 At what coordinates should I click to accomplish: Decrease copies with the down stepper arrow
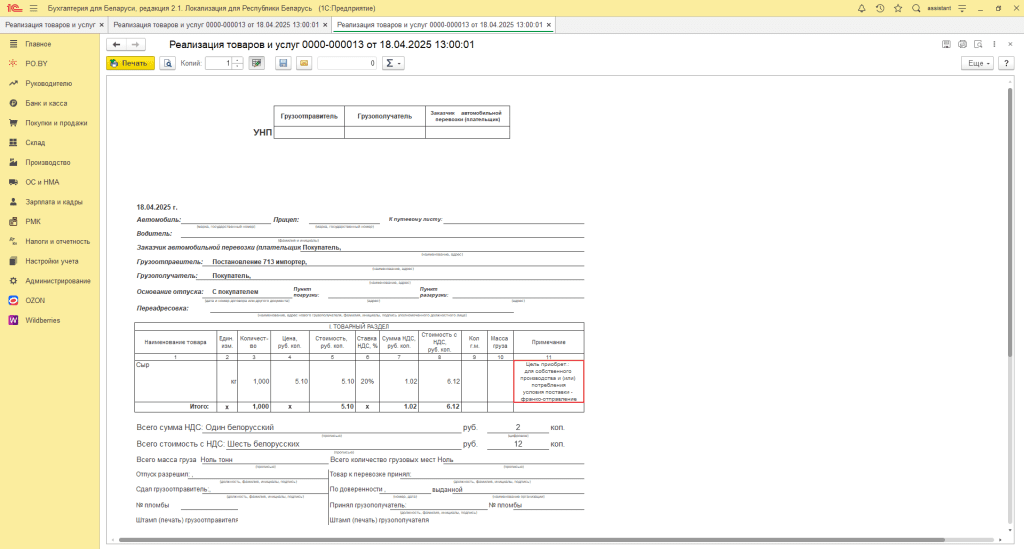point(238,67)
